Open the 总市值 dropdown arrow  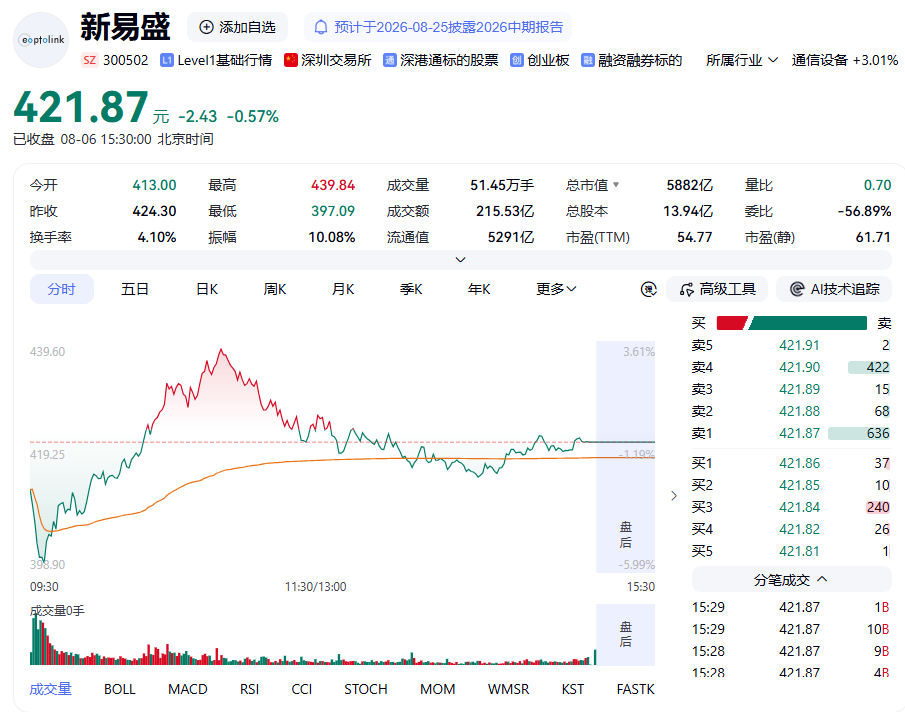(x=616, y=185)
